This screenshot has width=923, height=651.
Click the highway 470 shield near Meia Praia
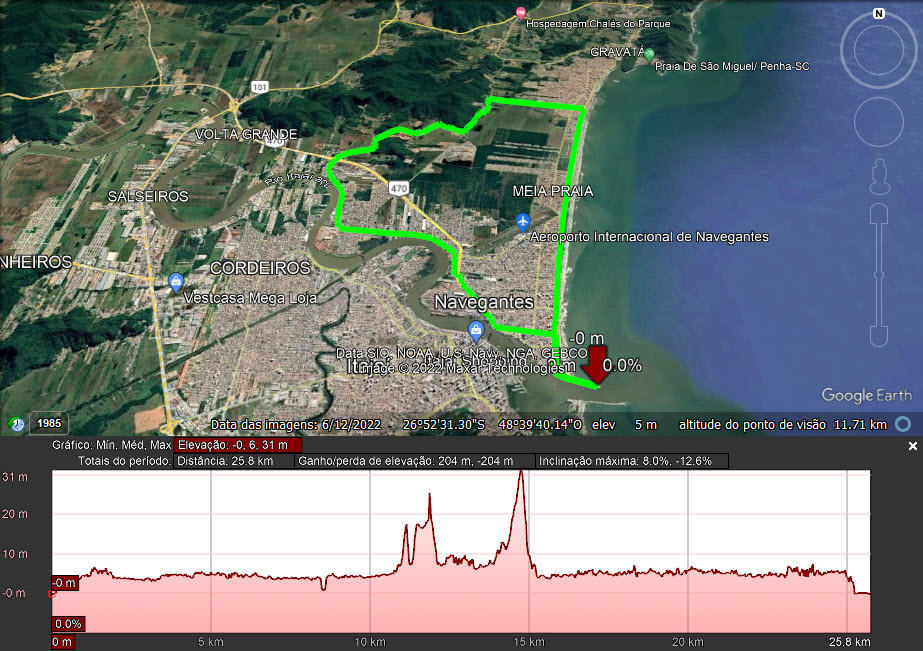click(399, 188)
